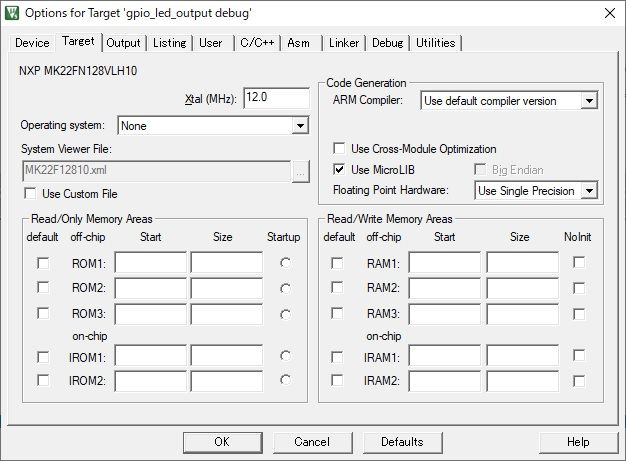This screenshot has width=626, height=461.
Task: Check the ROM2 default checkbox
Action: pos(43,288)
